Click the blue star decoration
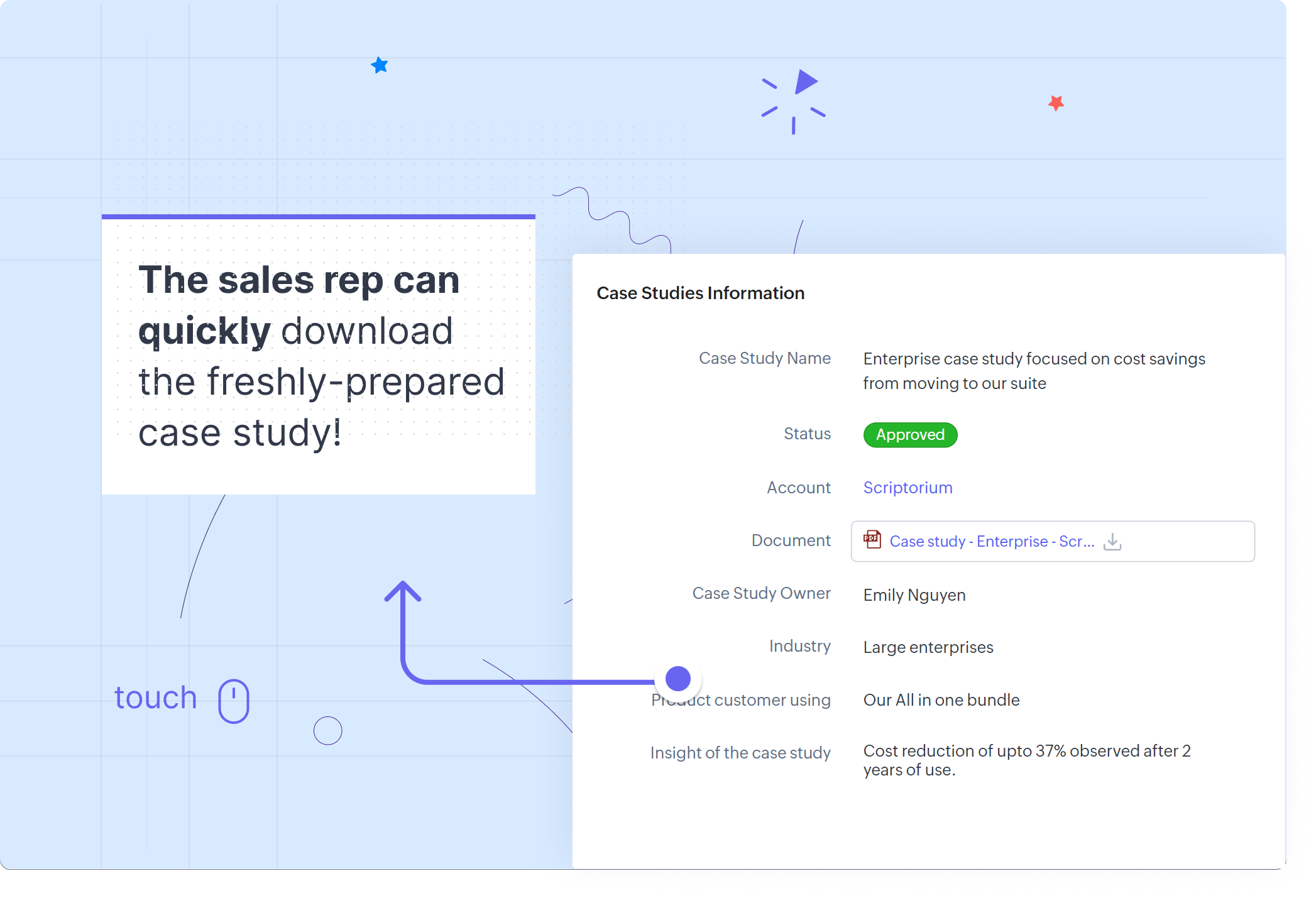 [380, 65]
